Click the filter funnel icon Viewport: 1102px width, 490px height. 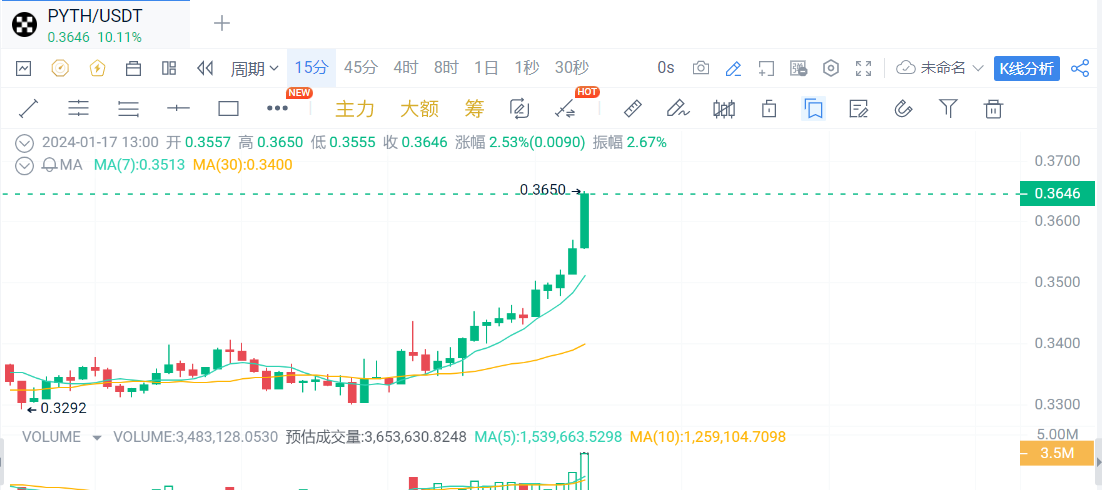[x=948, y=108]
